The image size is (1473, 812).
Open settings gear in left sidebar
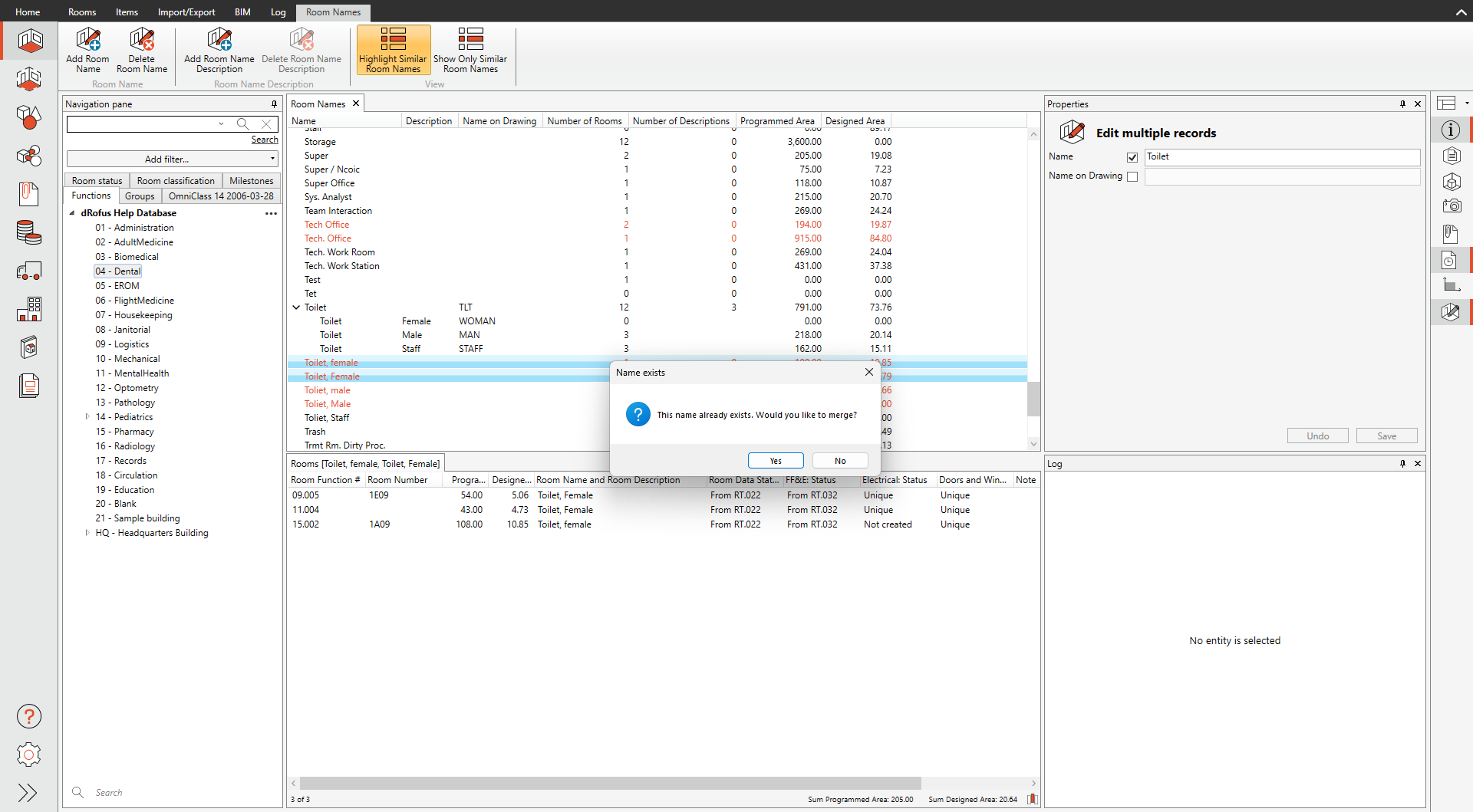pos(29,754)
